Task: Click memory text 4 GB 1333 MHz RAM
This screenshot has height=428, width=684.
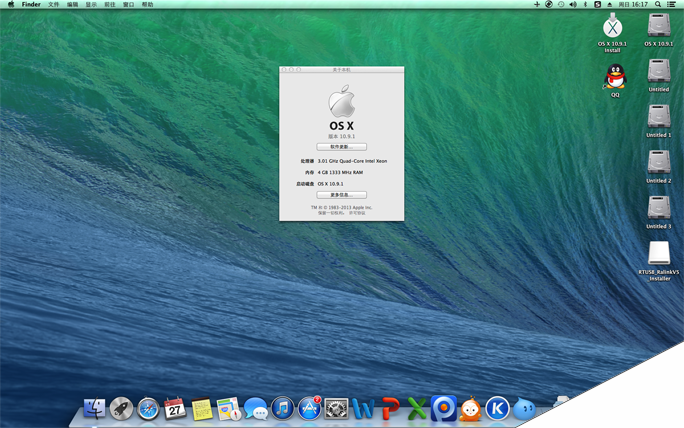Action: (340, 172)
